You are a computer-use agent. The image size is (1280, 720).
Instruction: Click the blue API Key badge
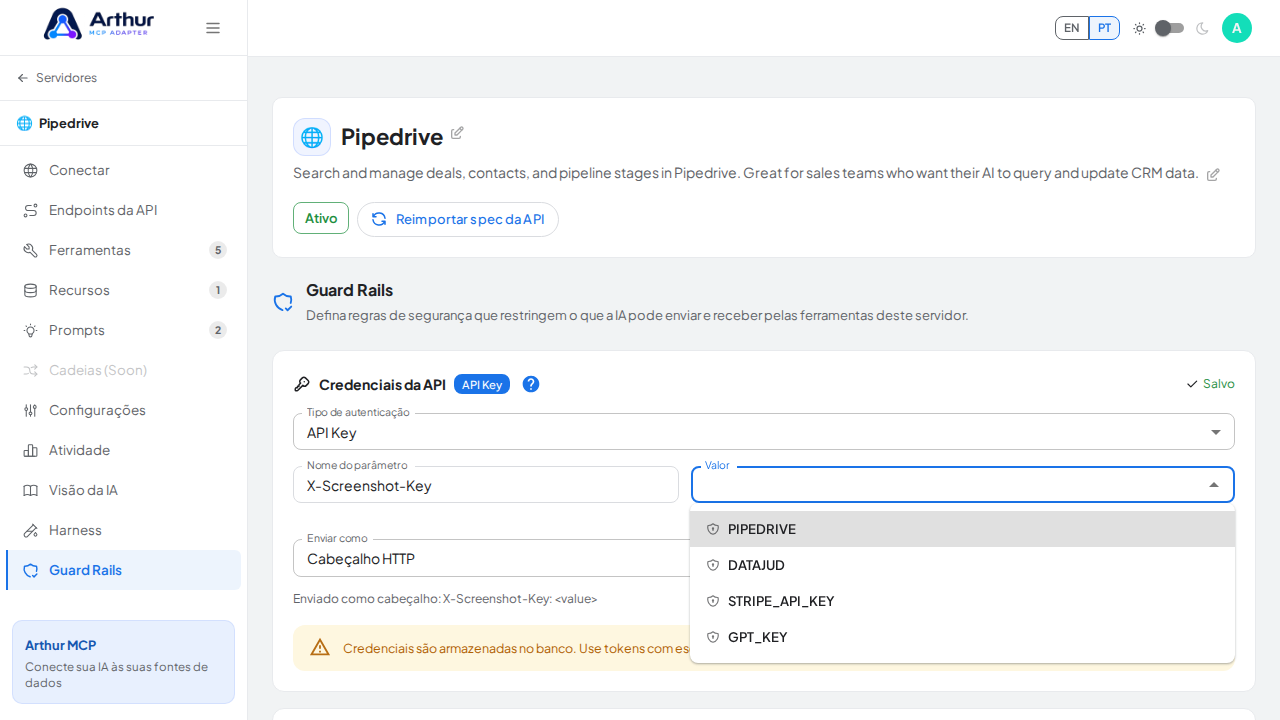[x=482, y=384]
